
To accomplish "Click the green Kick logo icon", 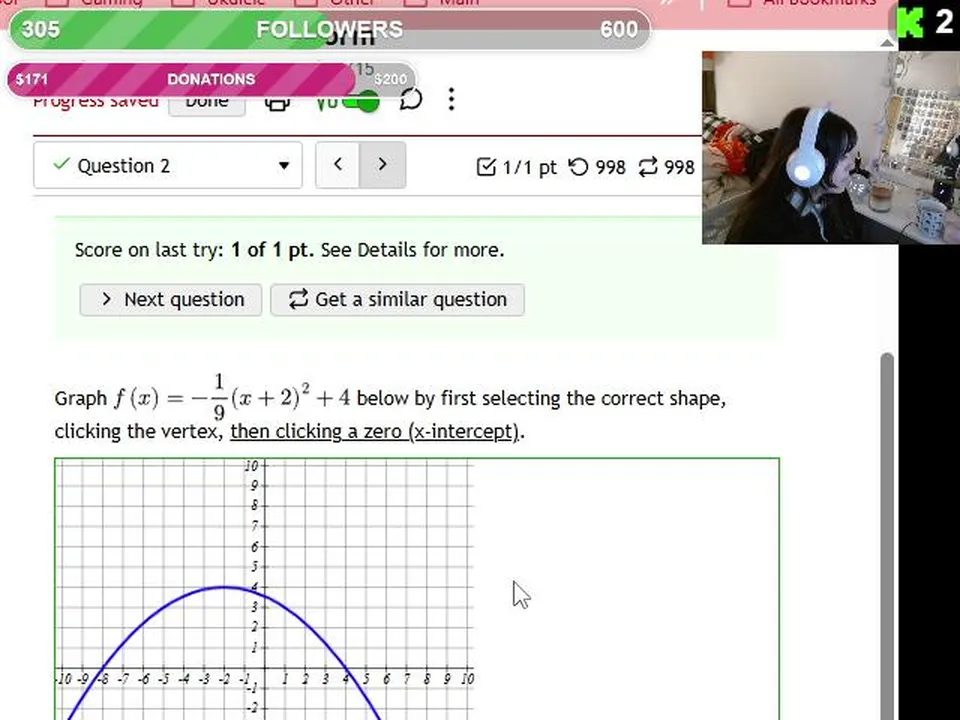I will coord(910,23).
